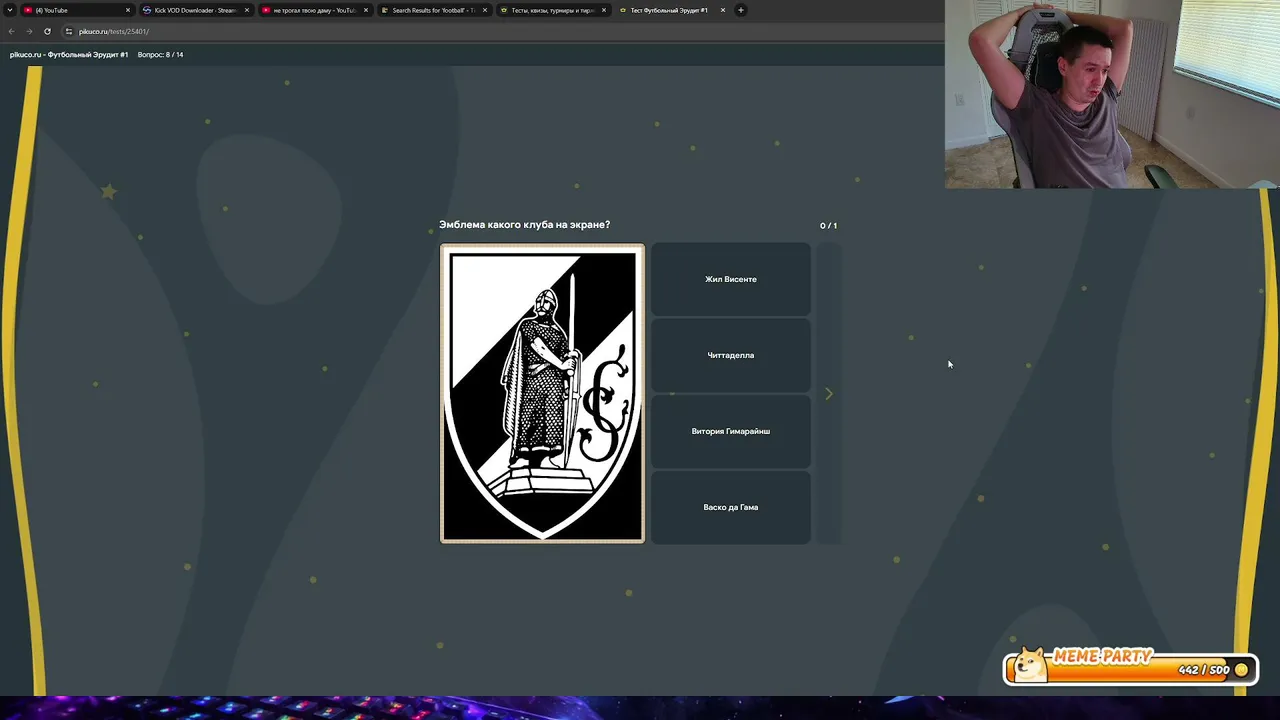Close the (4) YouTube tab

(128, 10)
